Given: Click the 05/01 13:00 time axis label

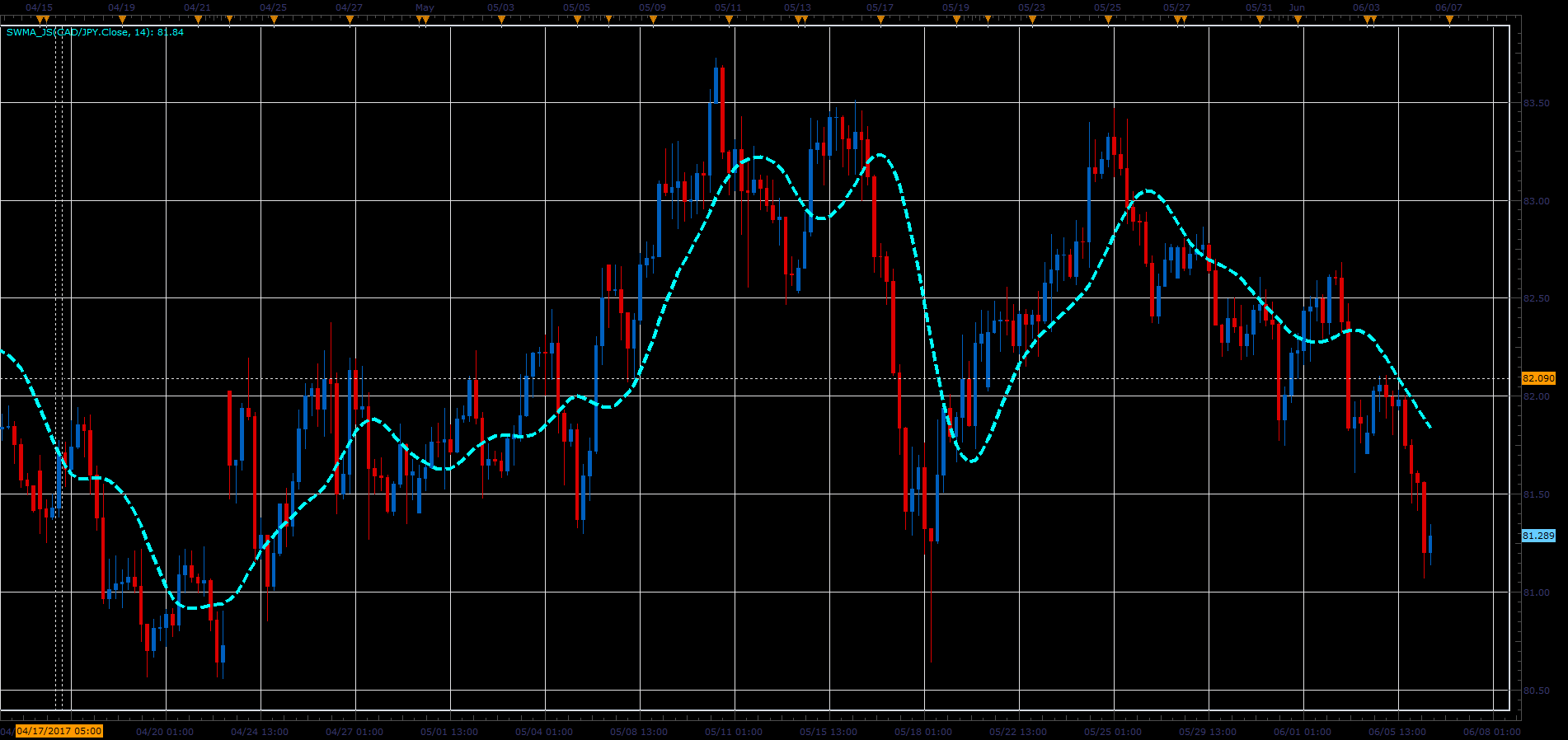Looking at the screenshot, I should pos(449,732).
